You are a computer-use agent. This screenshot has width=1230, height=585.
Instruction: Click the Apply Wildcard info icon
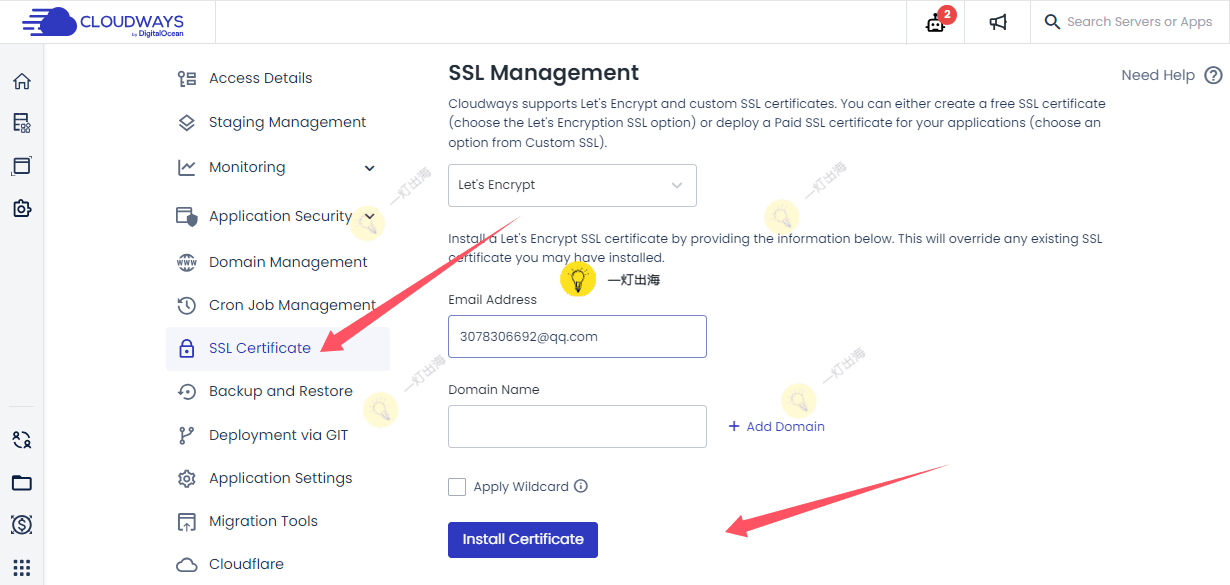pyautogui.click(x=581, y=486)
